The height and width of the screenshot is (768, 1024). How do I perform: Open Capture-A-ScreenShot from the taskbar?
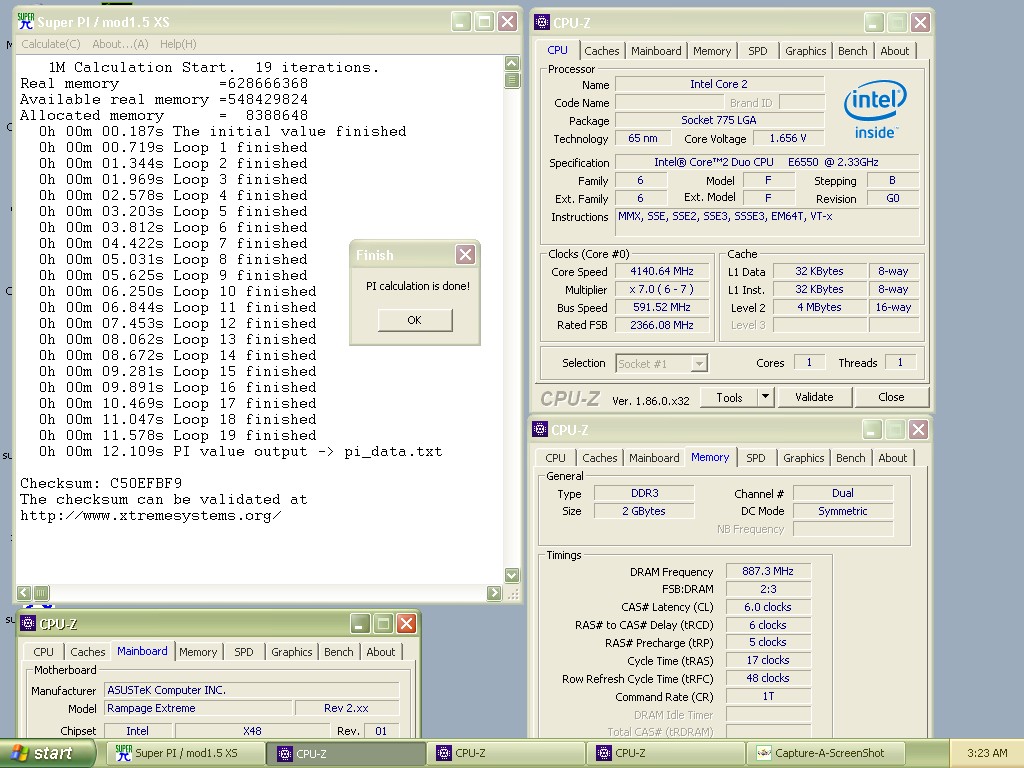pos(826,753)
